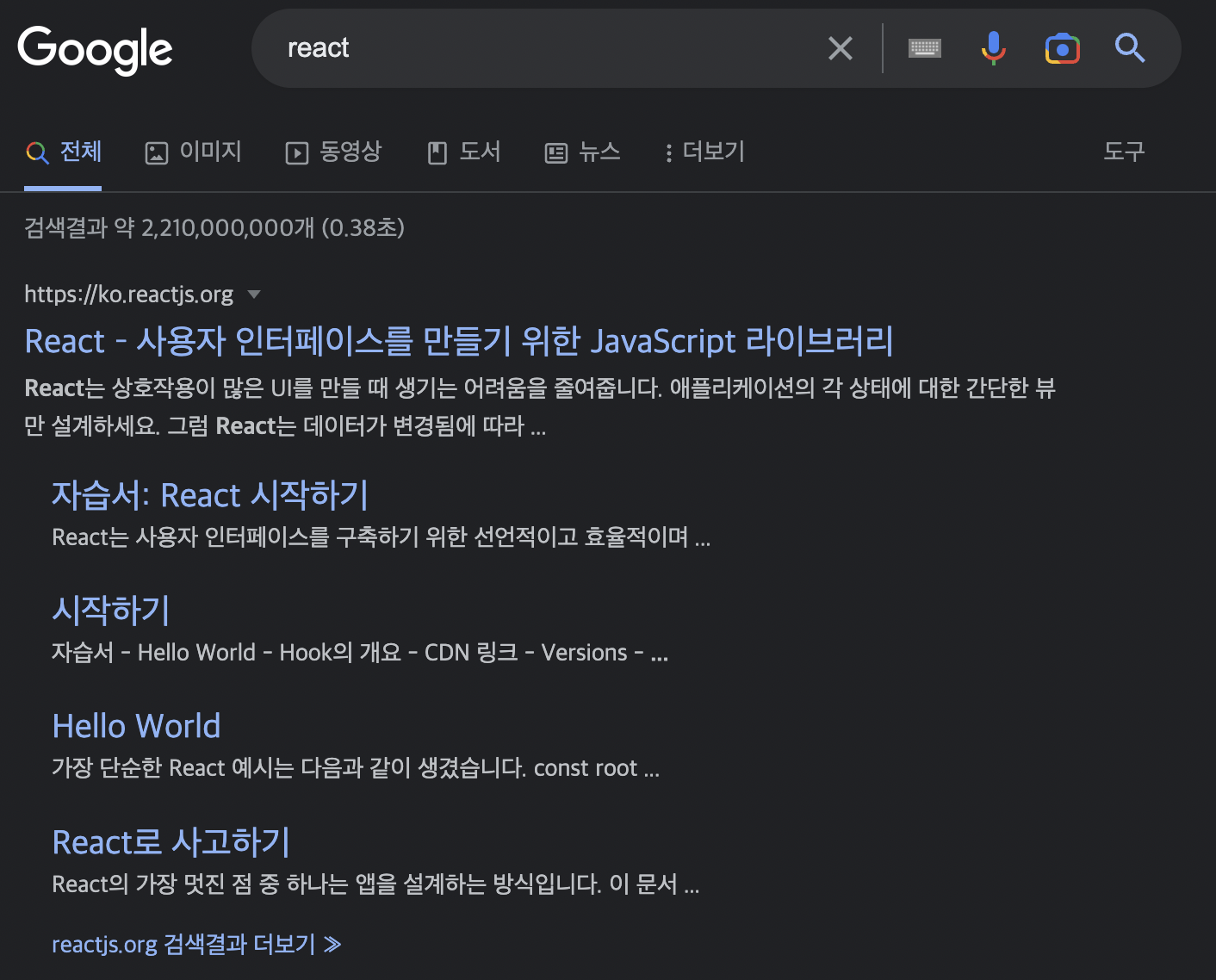Click the book icon on the 도서 tab

click(437, 153)
